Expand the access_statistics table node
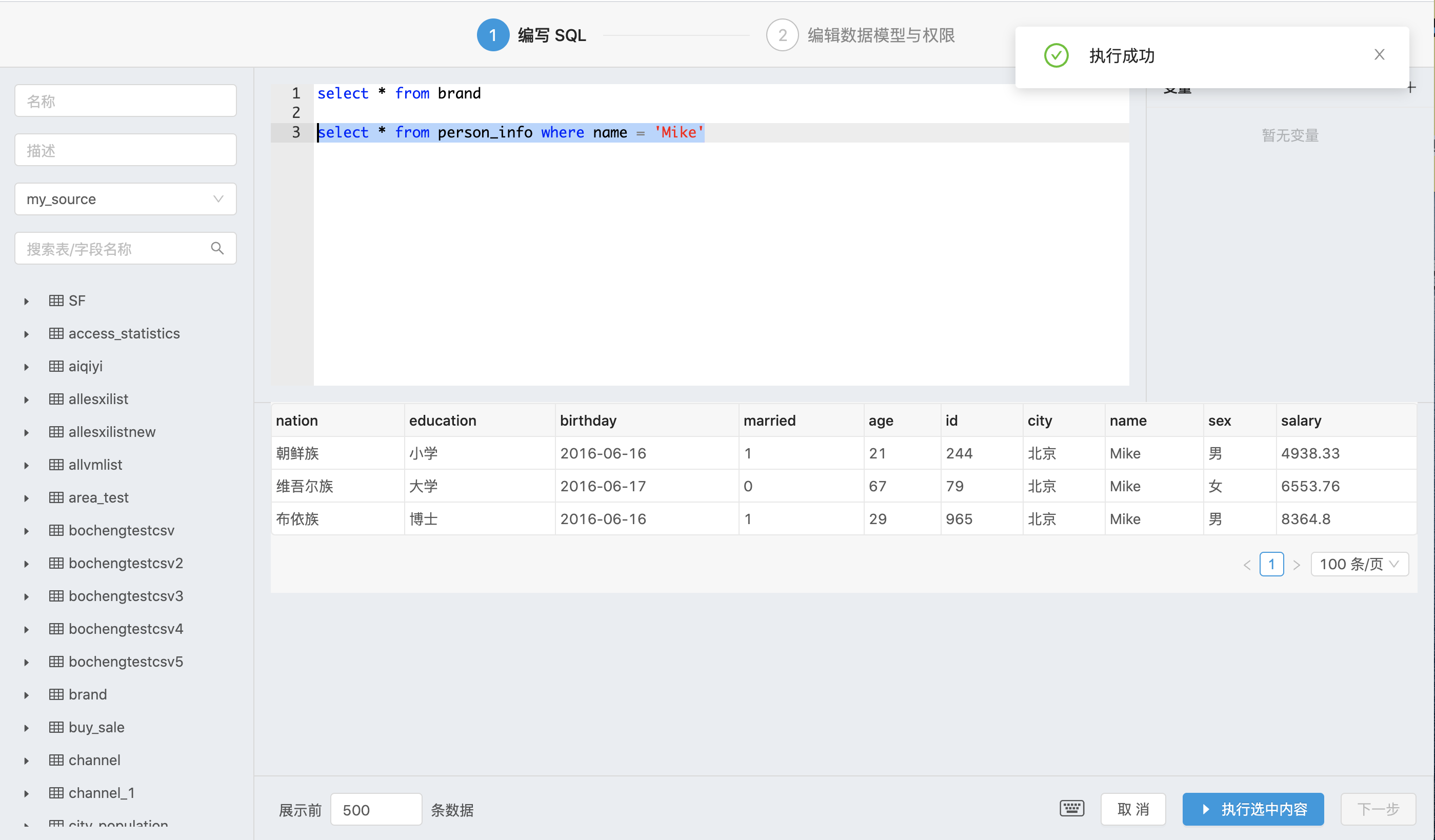The width and height of the screenshot is (1435, 840). pos(26,334)
